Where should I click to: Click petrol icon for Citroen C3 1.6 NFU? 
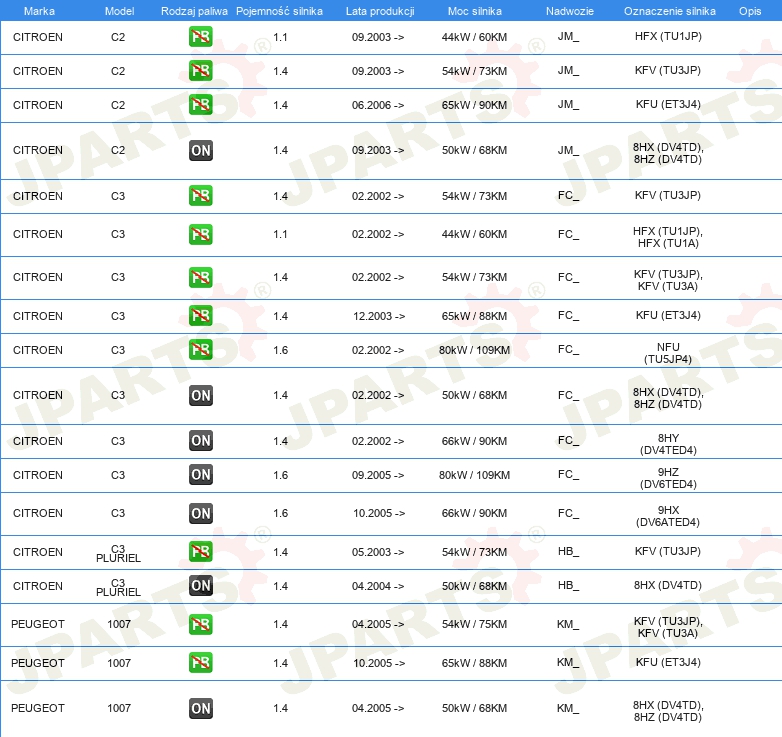pyautogui.click(x=200, y=350)
